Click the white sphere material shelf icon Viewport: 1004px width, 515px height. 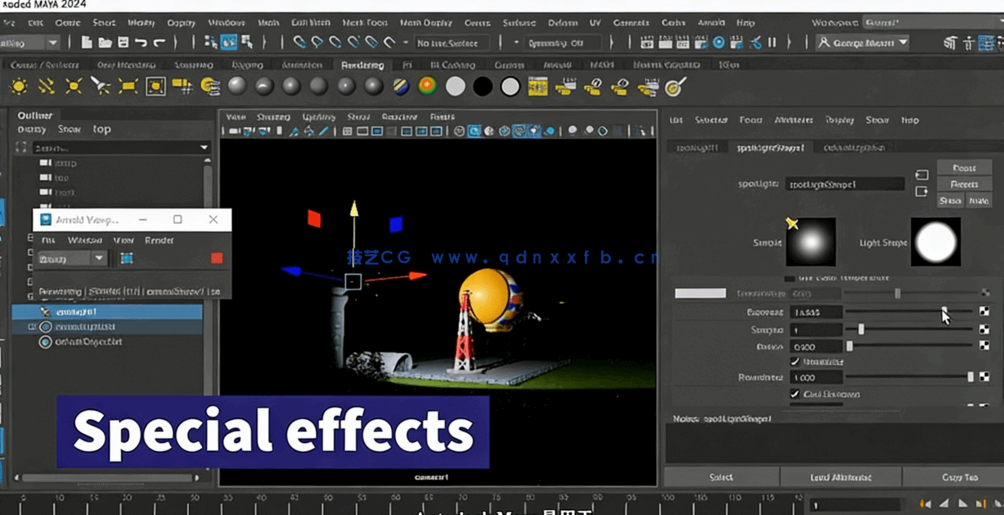455,88
